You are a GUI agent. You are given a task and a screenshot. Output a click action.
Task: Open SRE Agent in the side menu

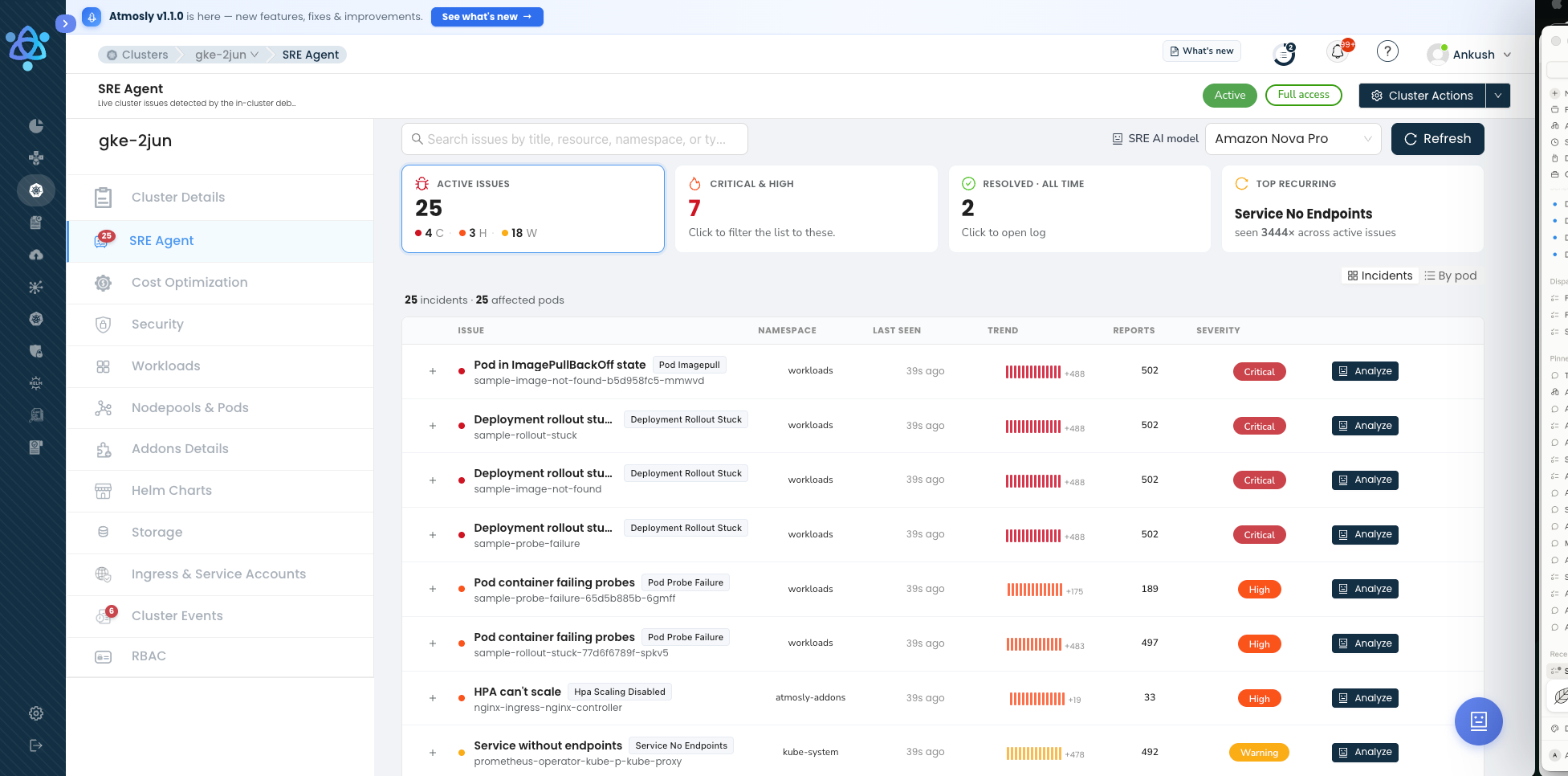coord(220,241)
